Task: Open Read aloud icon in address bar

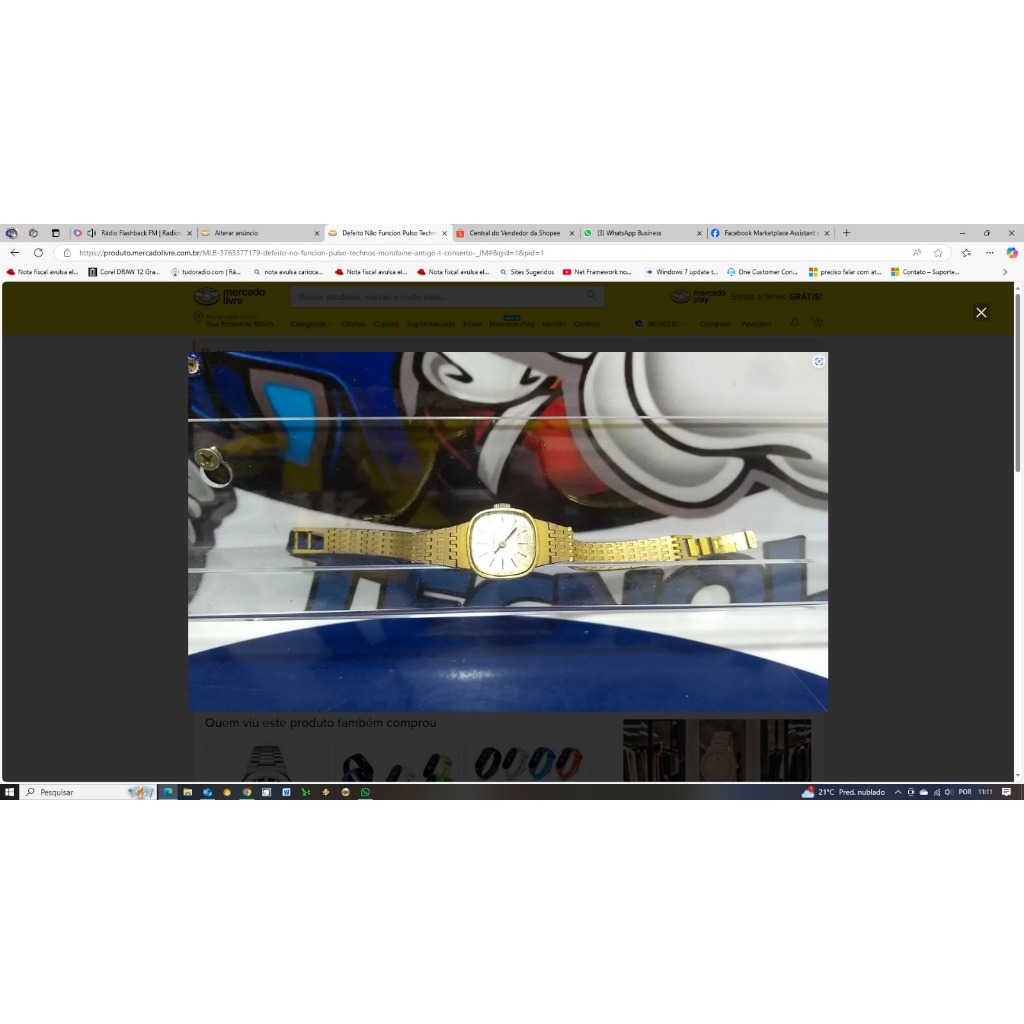Action: coord(917,253)
